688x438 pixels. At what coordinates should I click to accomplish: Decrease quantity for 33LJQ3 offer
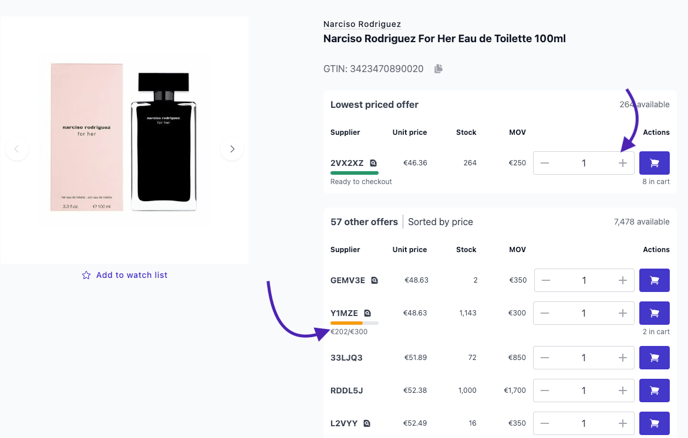(545, 357)
